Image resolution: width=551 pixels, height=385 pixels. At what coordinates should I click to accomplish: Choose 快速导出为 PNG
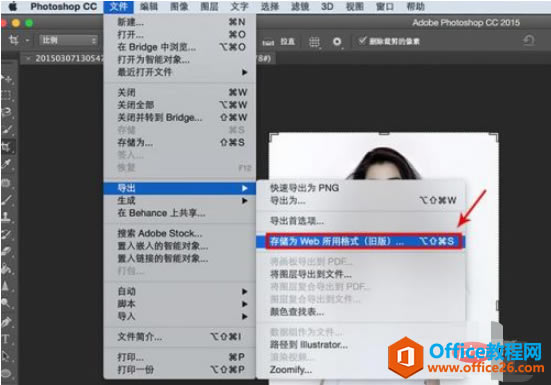[361, 188]
